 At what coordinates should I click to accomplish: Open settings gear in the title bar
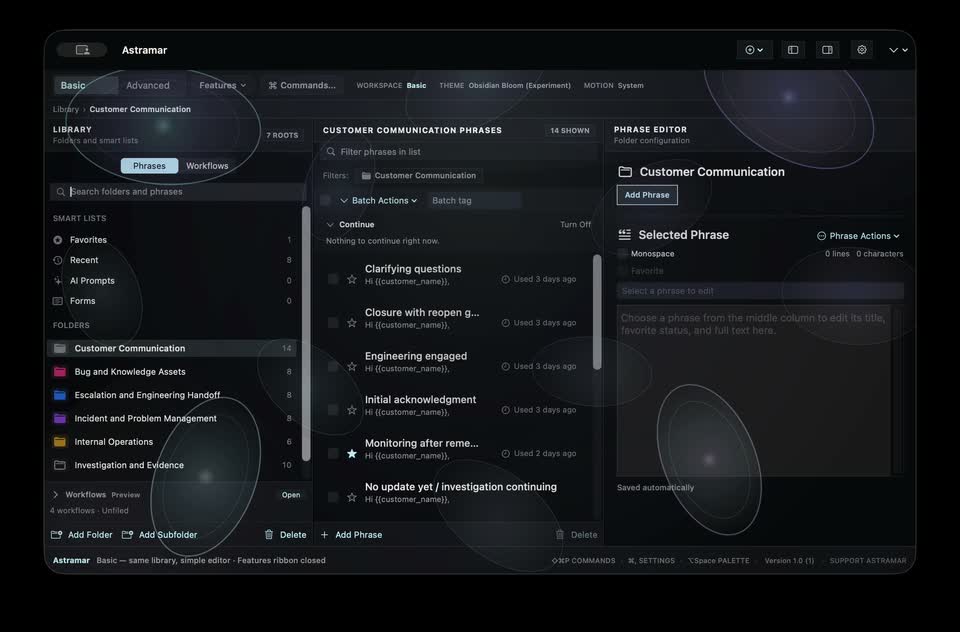click(861, 50)
